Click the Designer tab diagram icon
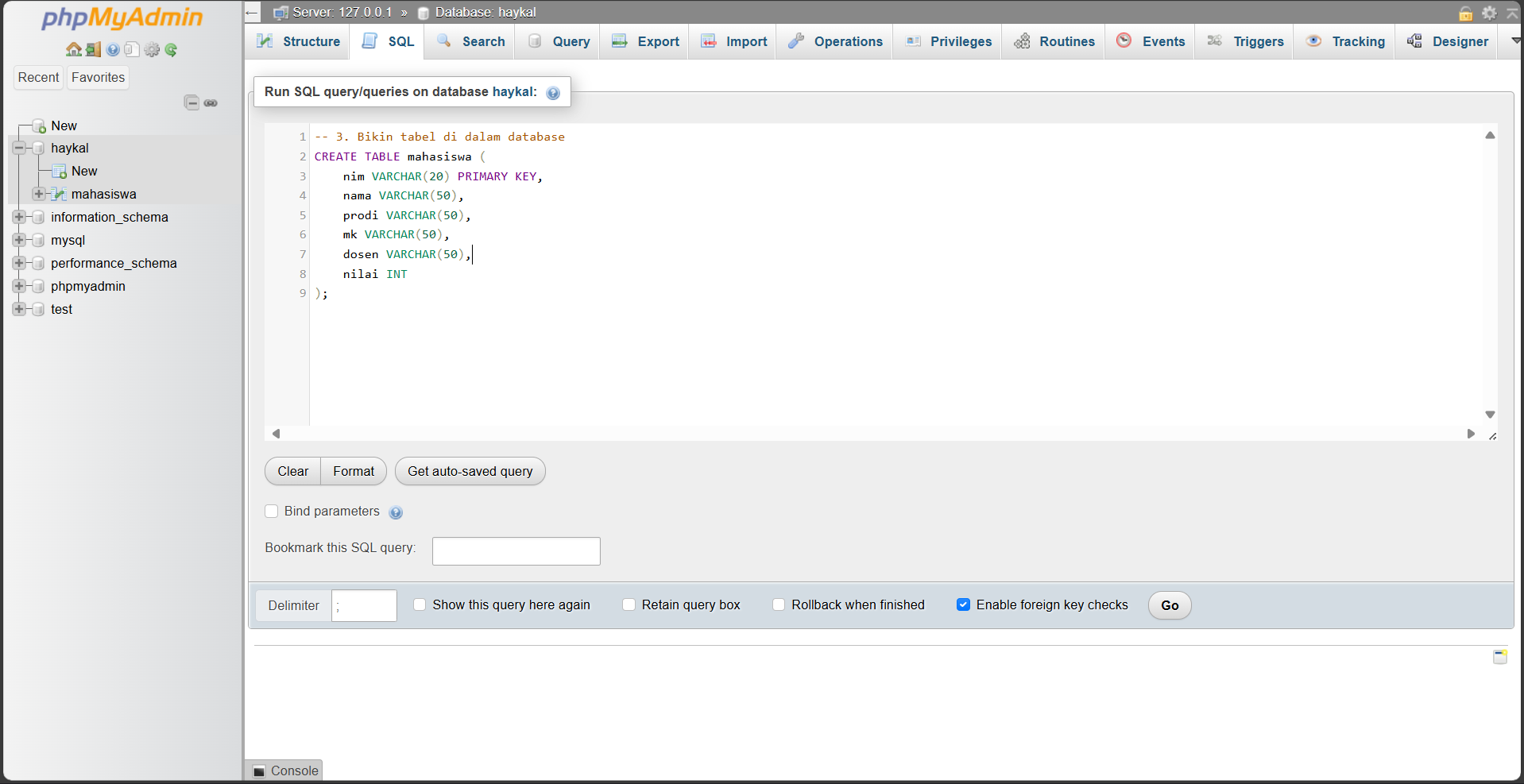Viewport: 1524px width, 784px height. tap(1415, 41)
